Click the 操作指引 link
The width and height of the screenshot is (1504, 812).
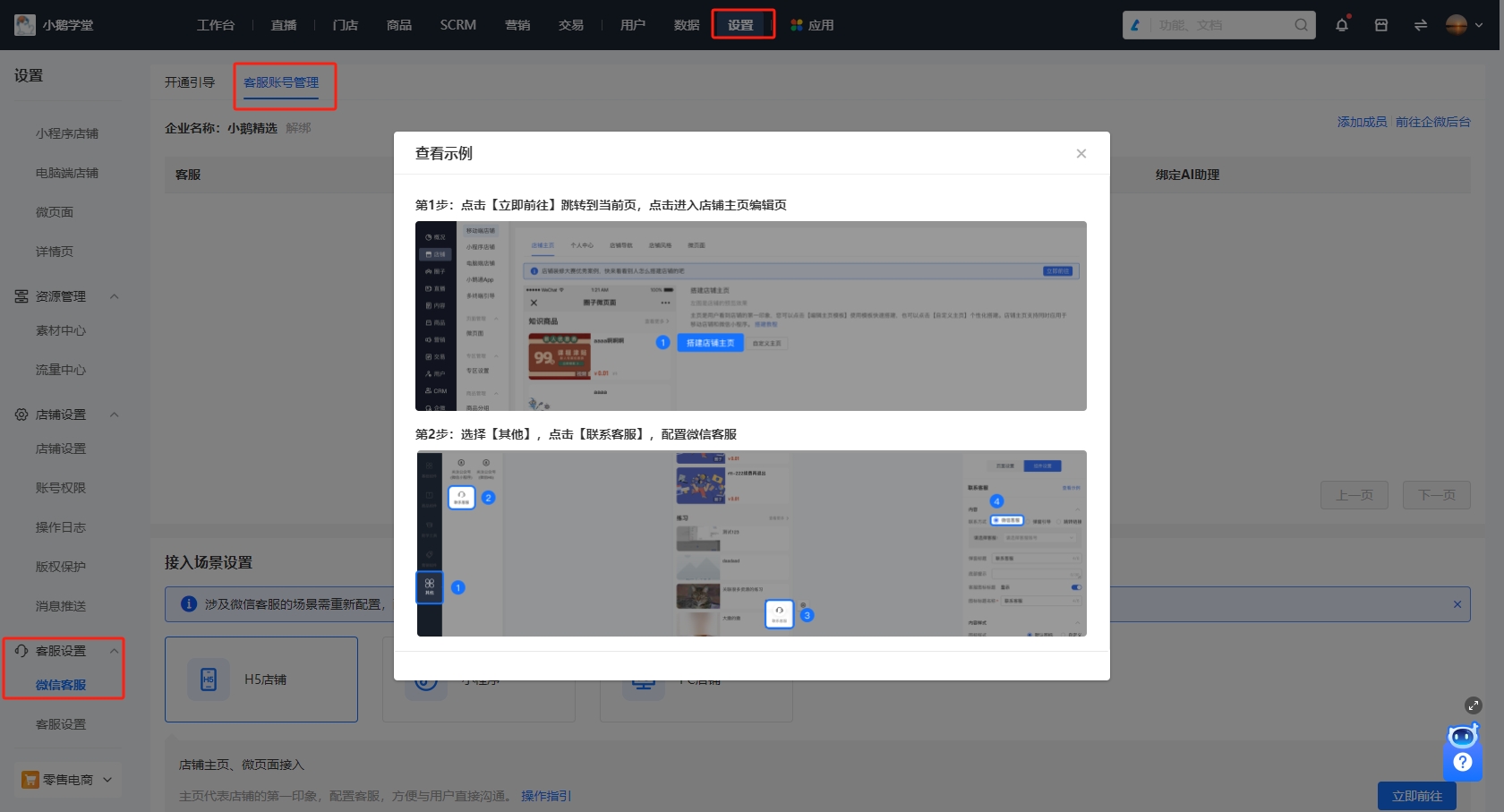point(546,796)
